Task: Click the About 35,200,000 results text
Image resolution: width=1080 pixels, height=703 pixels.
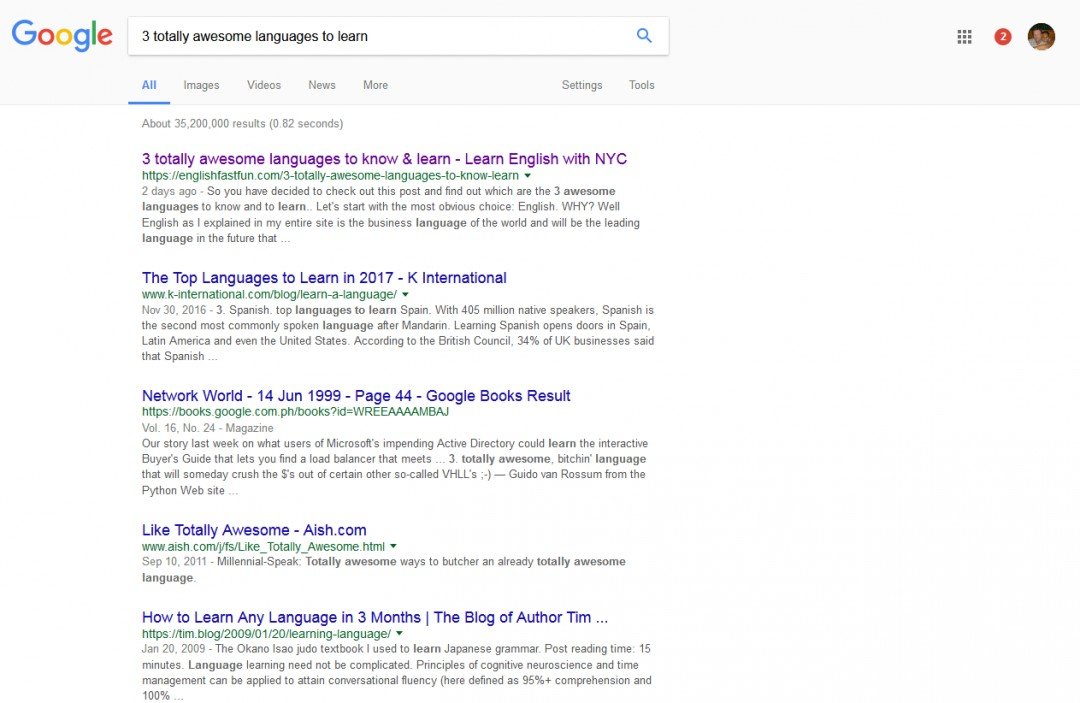Action: point(242,124)
